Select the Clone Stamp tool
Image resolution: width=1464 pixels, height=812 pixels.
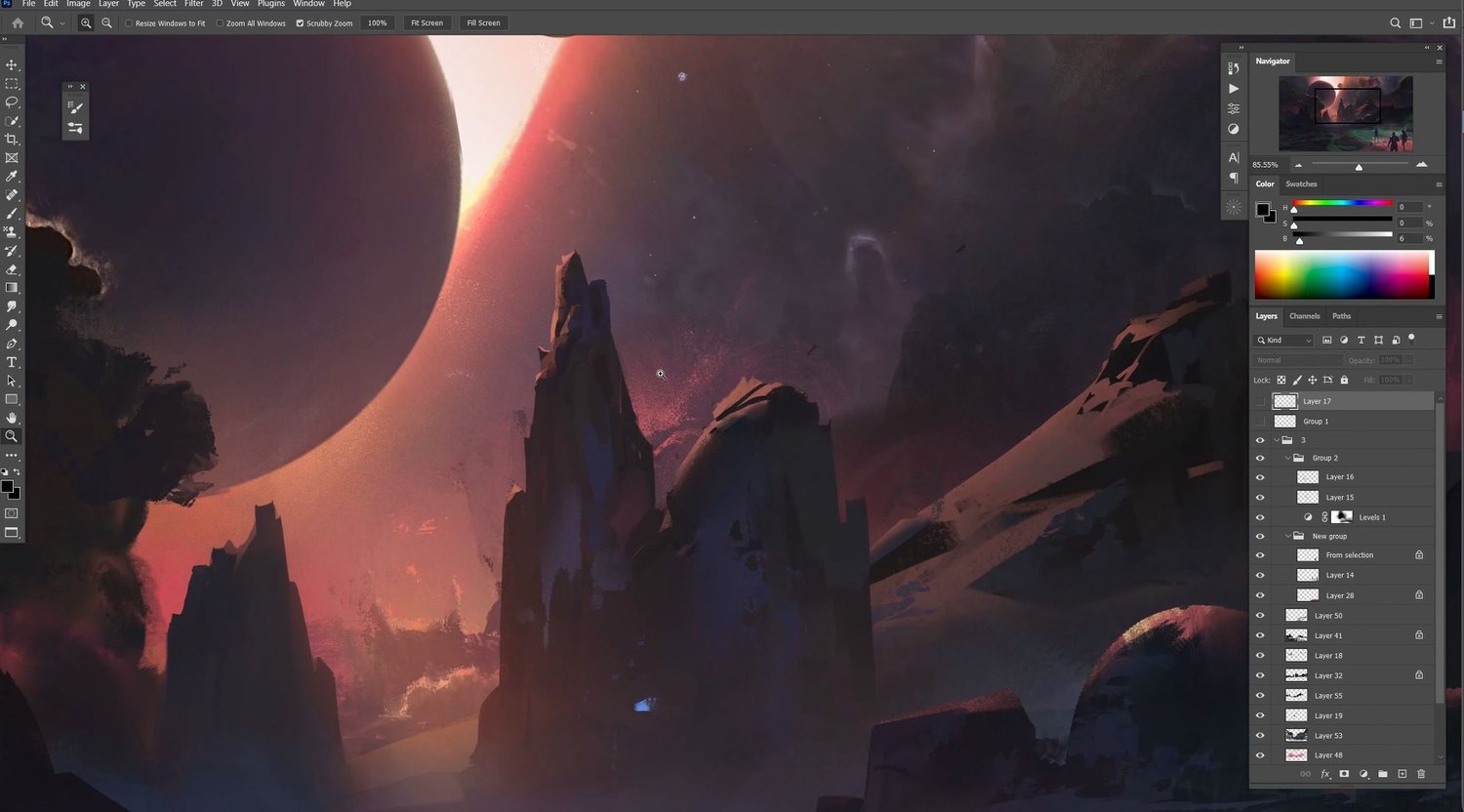pos(12,232)
